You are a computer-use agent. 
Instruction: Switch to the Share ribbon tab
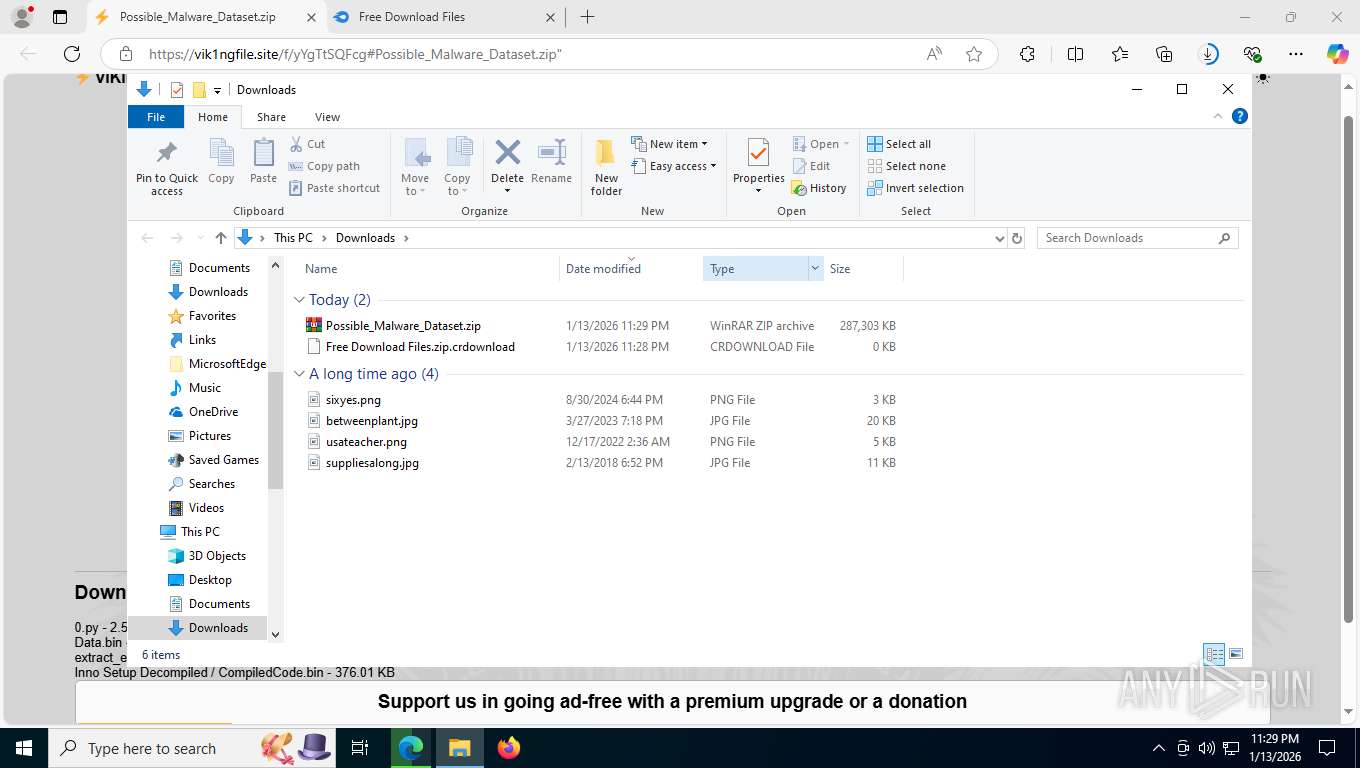[x=271, y=117]
